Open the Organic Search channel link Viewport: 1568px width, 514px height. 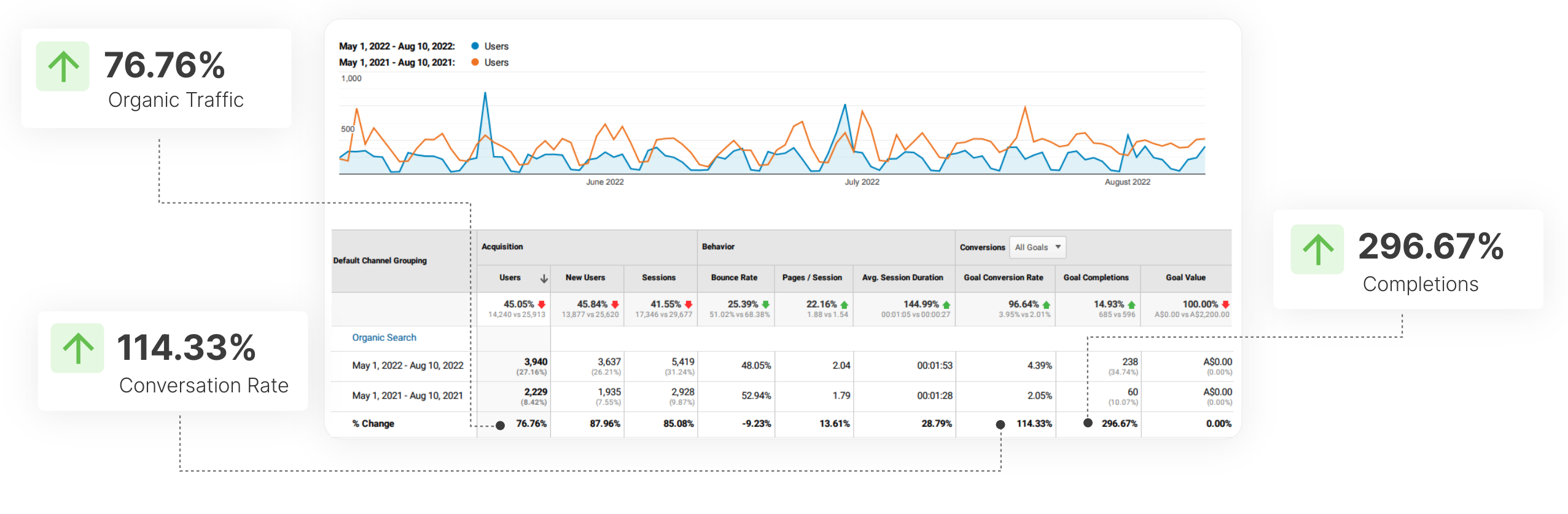(384, 338)
